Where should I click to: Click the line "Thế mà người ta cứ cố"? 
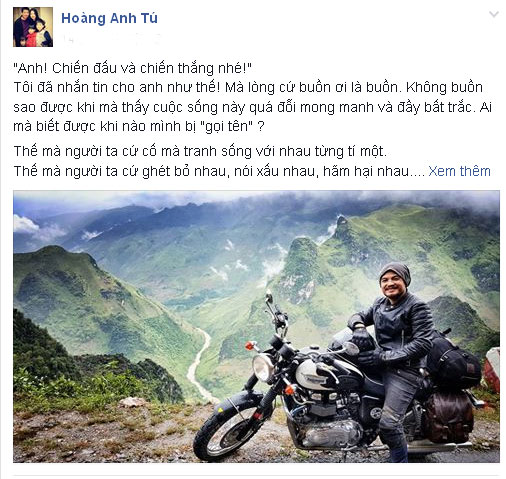pyautogui.click(x=200, y=151)
